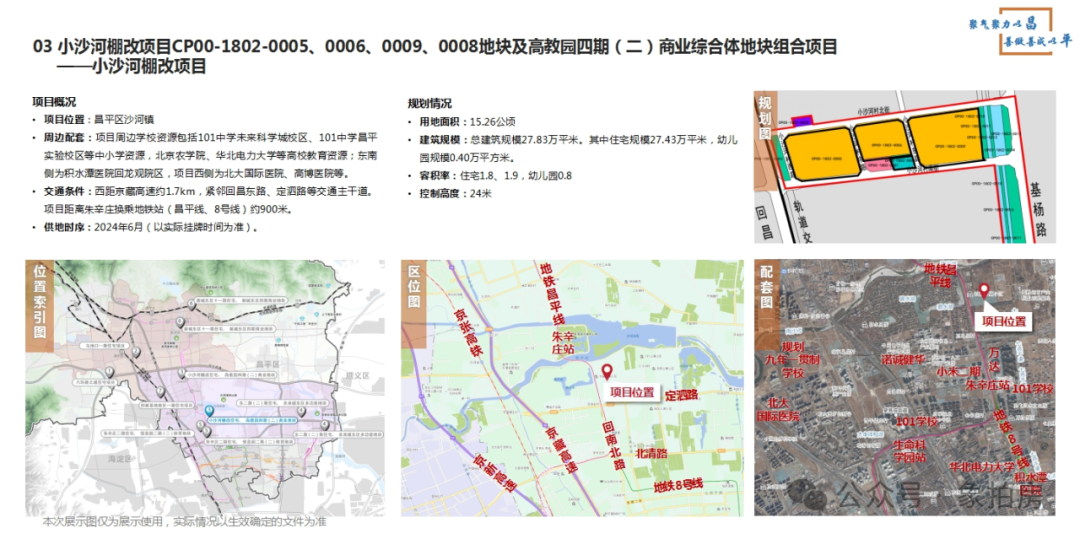Click the blue highlighted pin in the 位置索引图 map

[209, 411]
